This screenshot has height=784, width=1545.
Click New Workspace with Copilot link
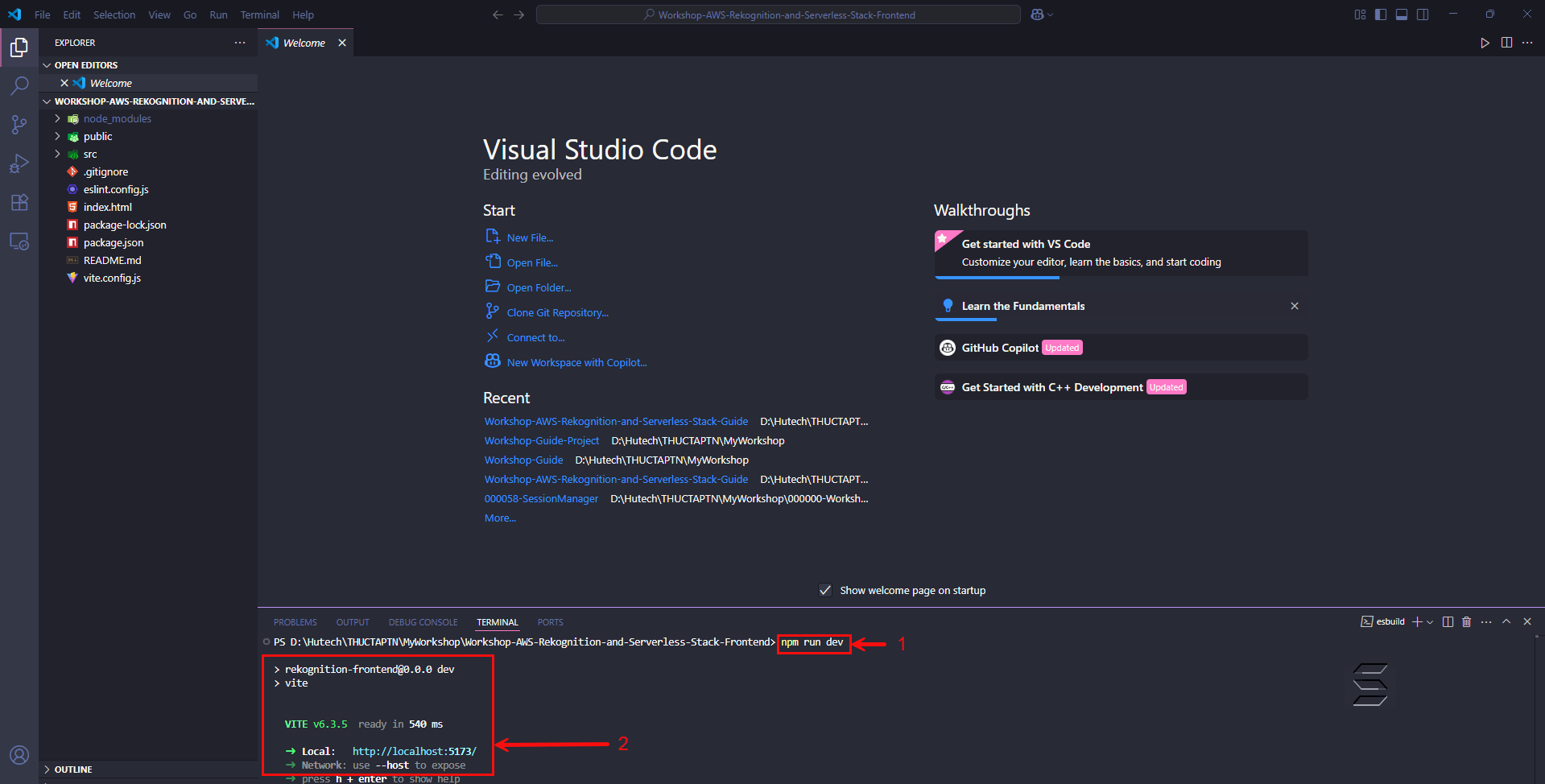coord(576,362)
